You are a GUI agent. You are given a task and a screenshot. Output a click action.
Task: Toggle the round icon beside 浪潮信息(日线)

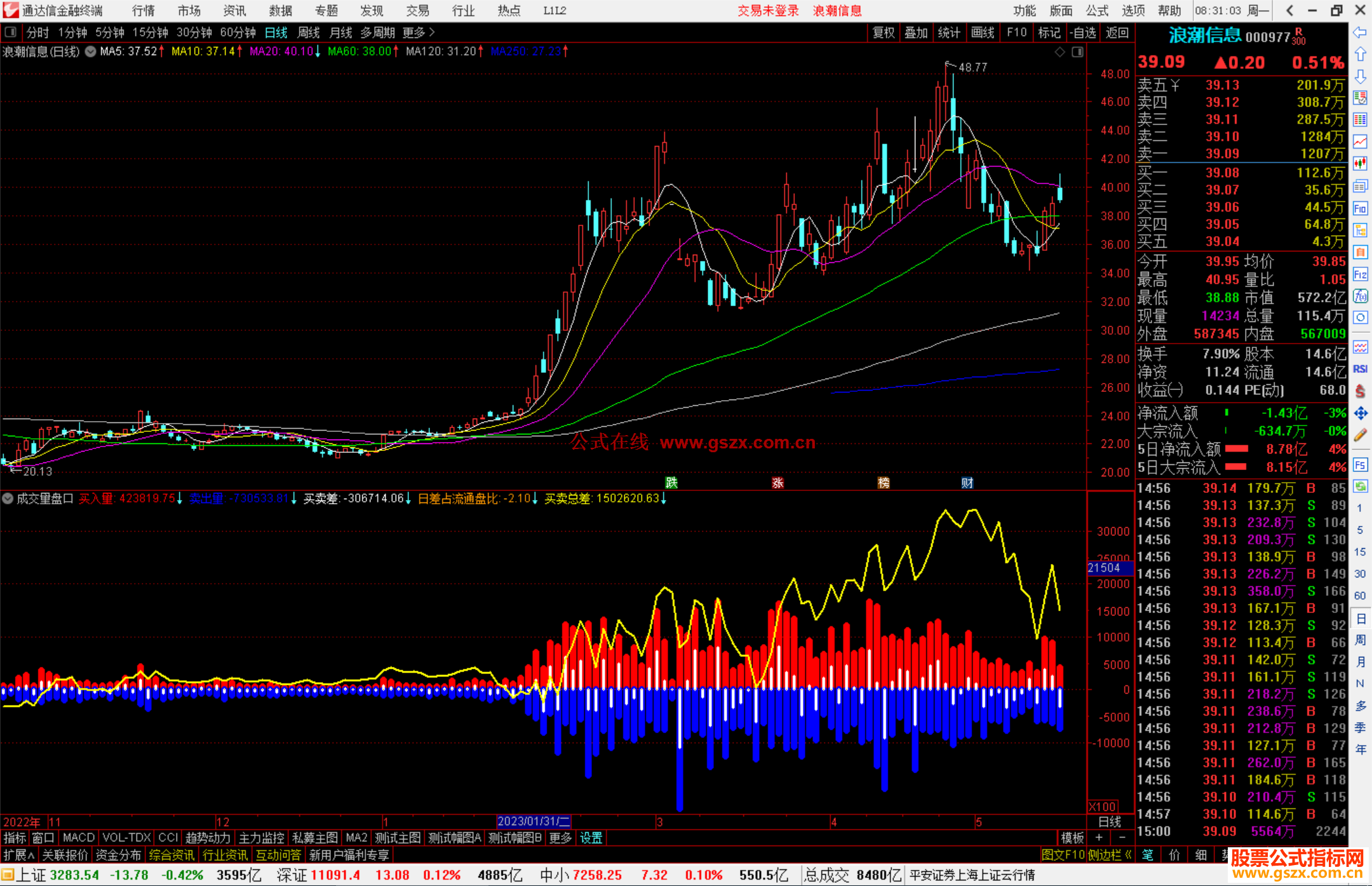click(x=91, y=51)
